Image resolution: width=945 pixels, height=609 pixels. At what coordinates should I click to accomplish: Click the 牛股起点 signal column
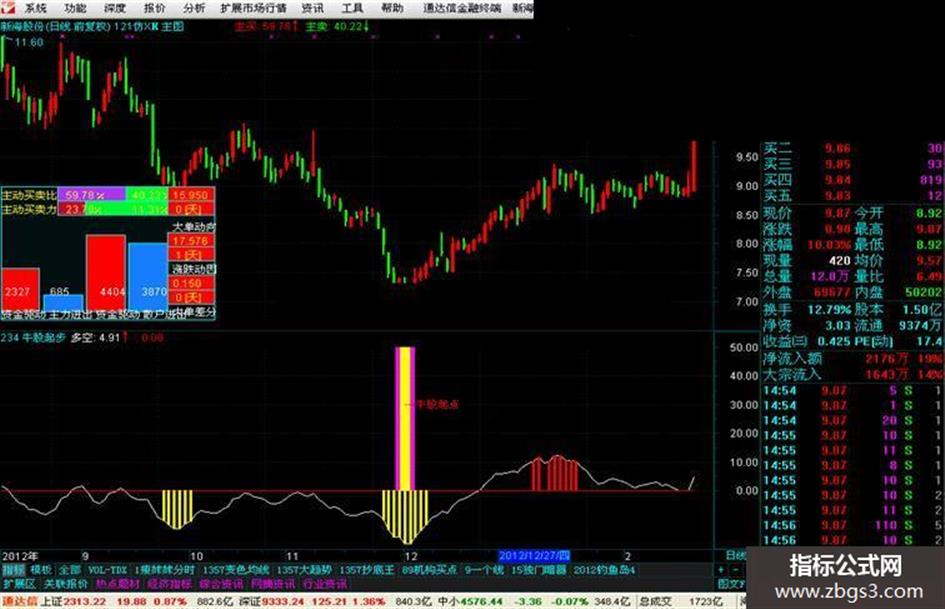coord(405,418)
